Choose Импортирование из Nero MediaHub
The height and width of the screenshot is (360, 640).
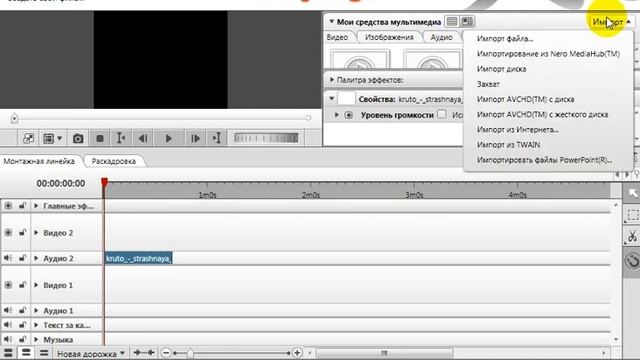pyautogui.click(x=548, y=54)
